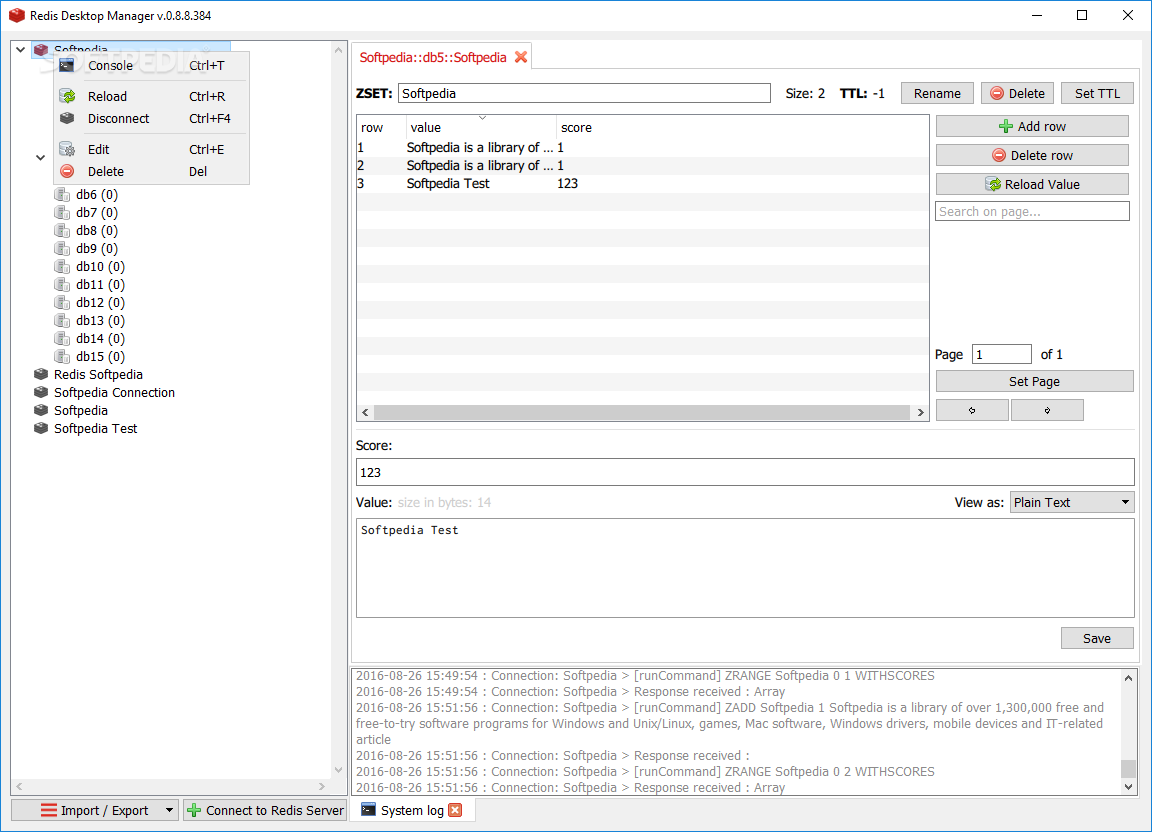Collapse the Softpedia connection tree node
Image resolution: width=1152 pixels, height=832 pixels.
[21, 50]
